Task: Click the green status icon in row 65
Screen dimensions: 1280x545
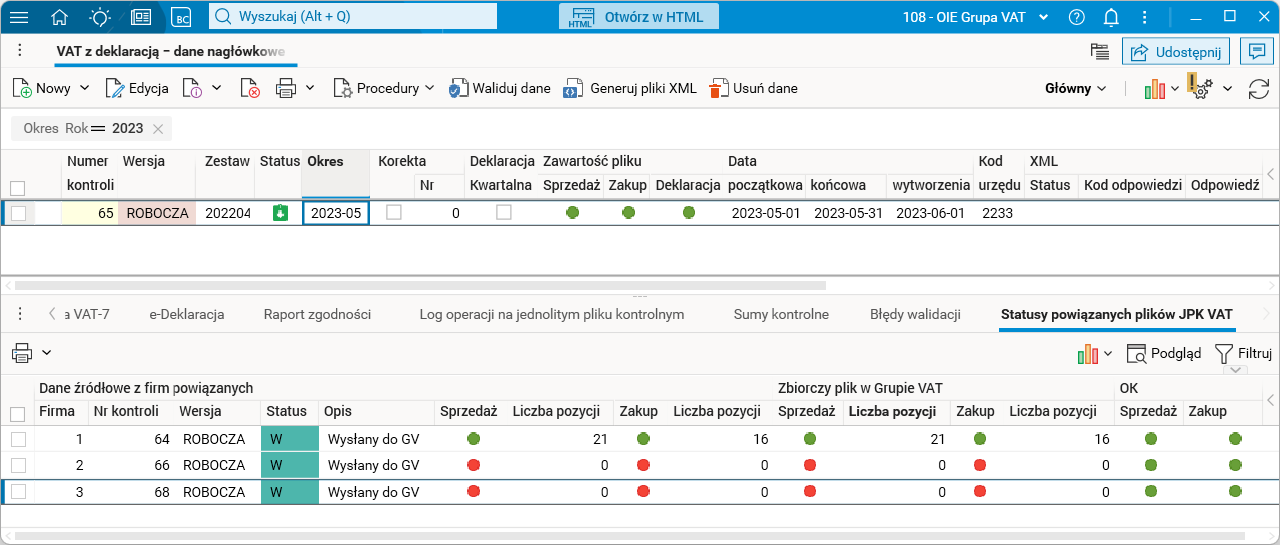Action: tap(280, 212)
